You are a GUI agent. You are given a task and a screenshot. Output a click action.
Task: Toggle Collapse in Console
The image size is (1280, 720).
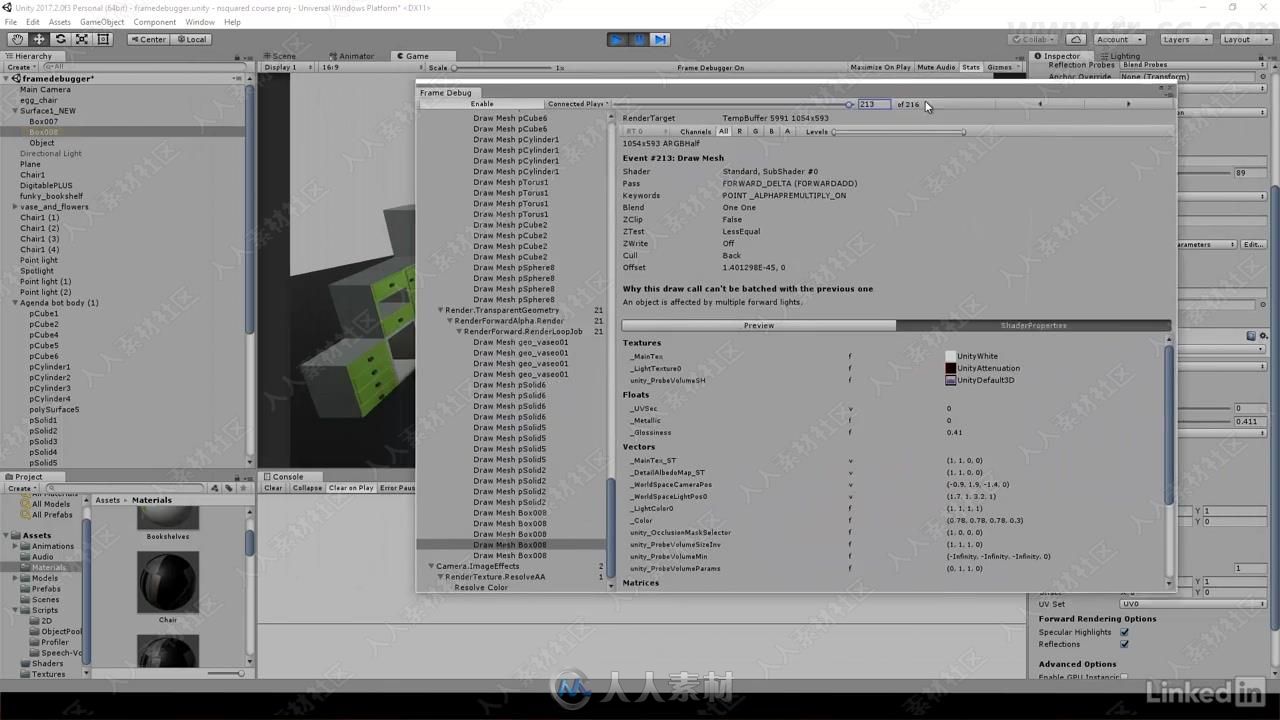(x=307, y=488)
